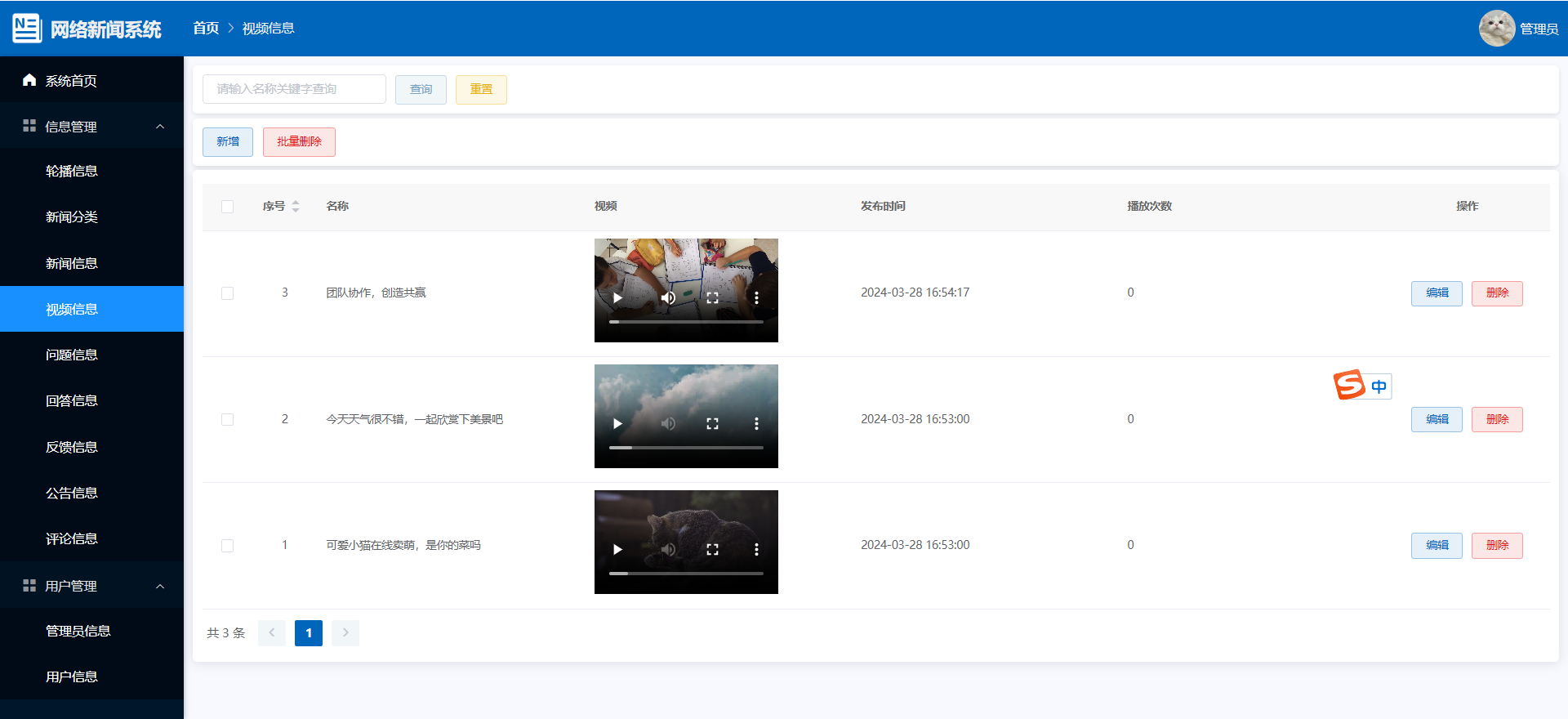Image resolution: width=1568 pixels, height=719 pixels.
Task: Mute the teamwork video with volume icon
Action: click(668, 298)
